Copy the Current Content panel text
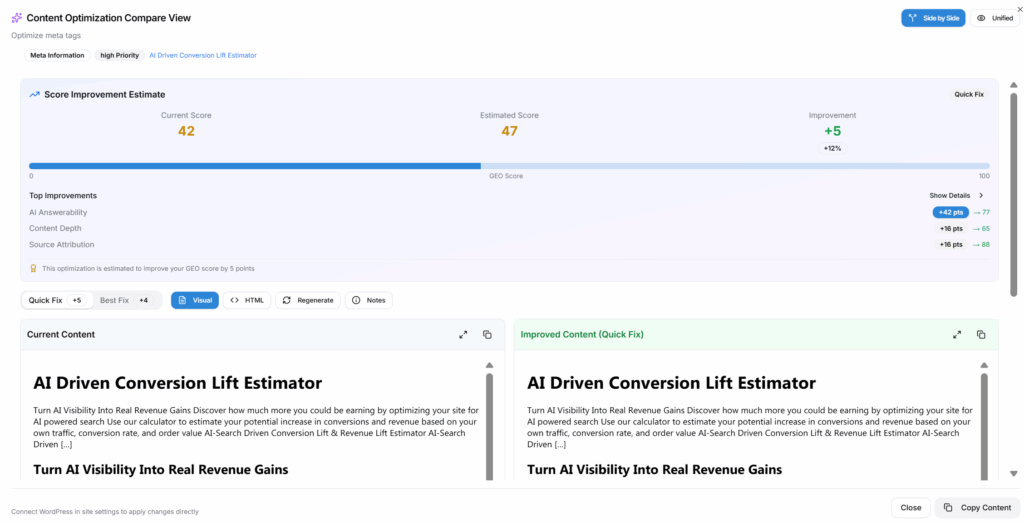The image size is (1024, 523). [x=487, y=334]
